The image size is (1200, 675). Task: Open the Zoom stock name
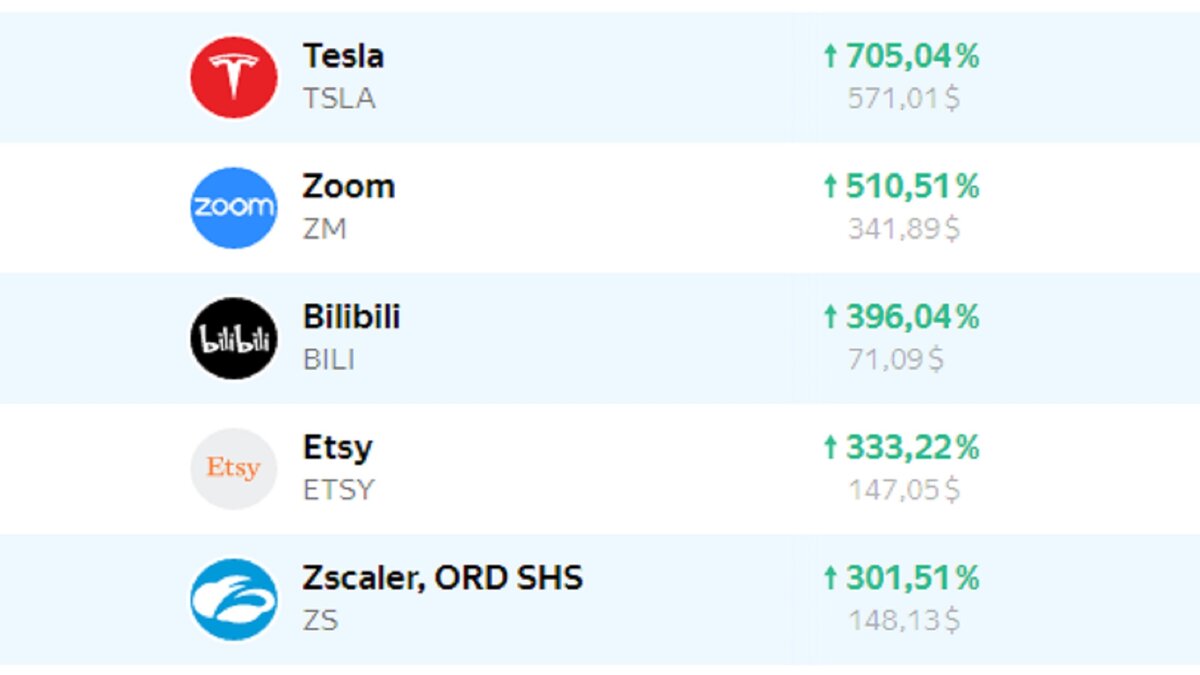349,186
